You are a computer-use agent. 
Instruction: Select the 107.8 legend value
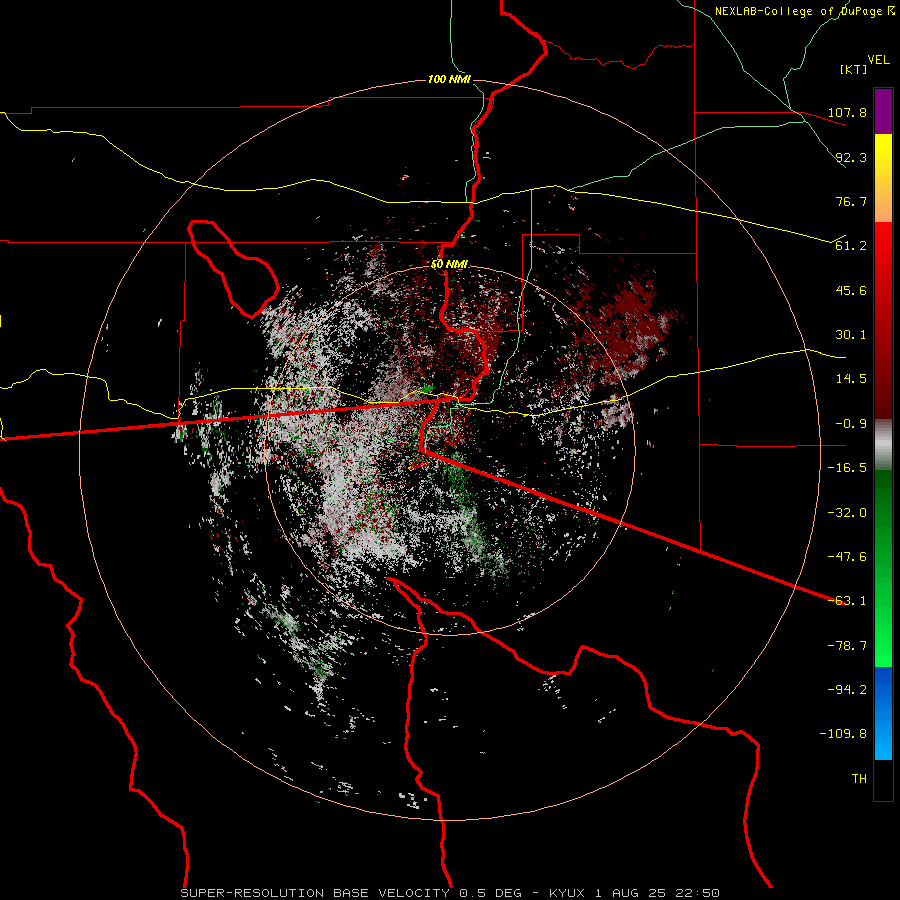click(x=847, y=112)
